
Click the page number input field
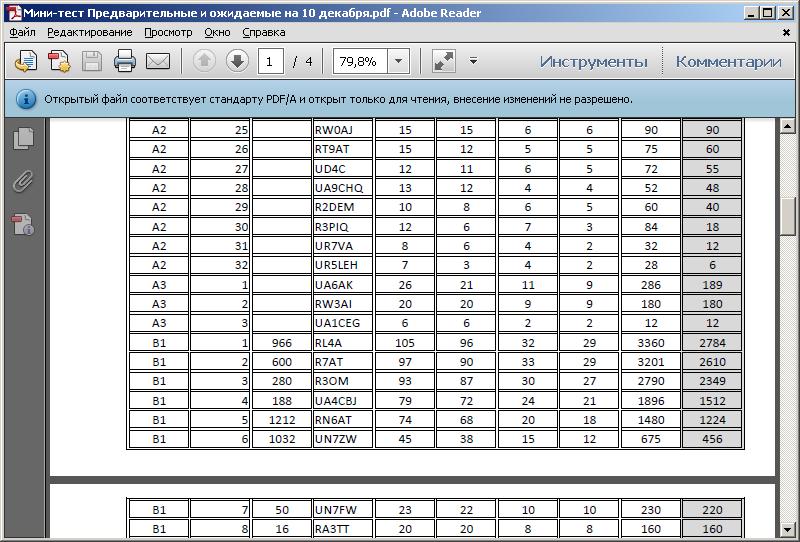point(270,62)
